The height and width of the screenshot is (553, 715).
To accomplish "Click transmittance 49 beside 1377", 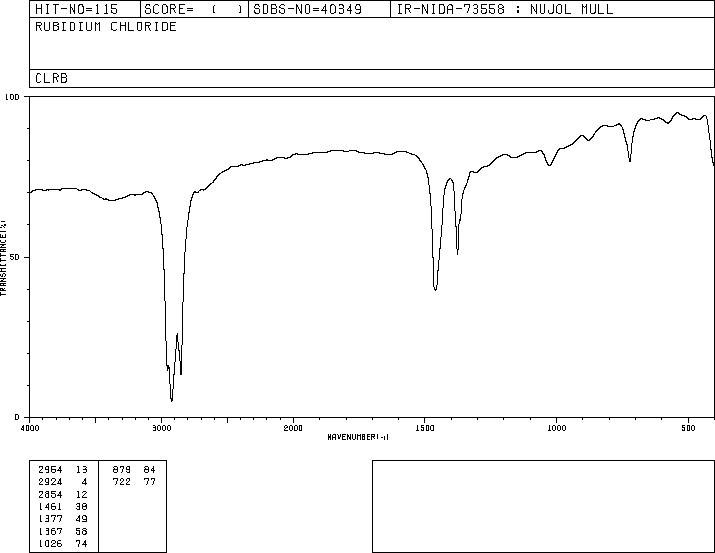I will click(x=82, y=519).
